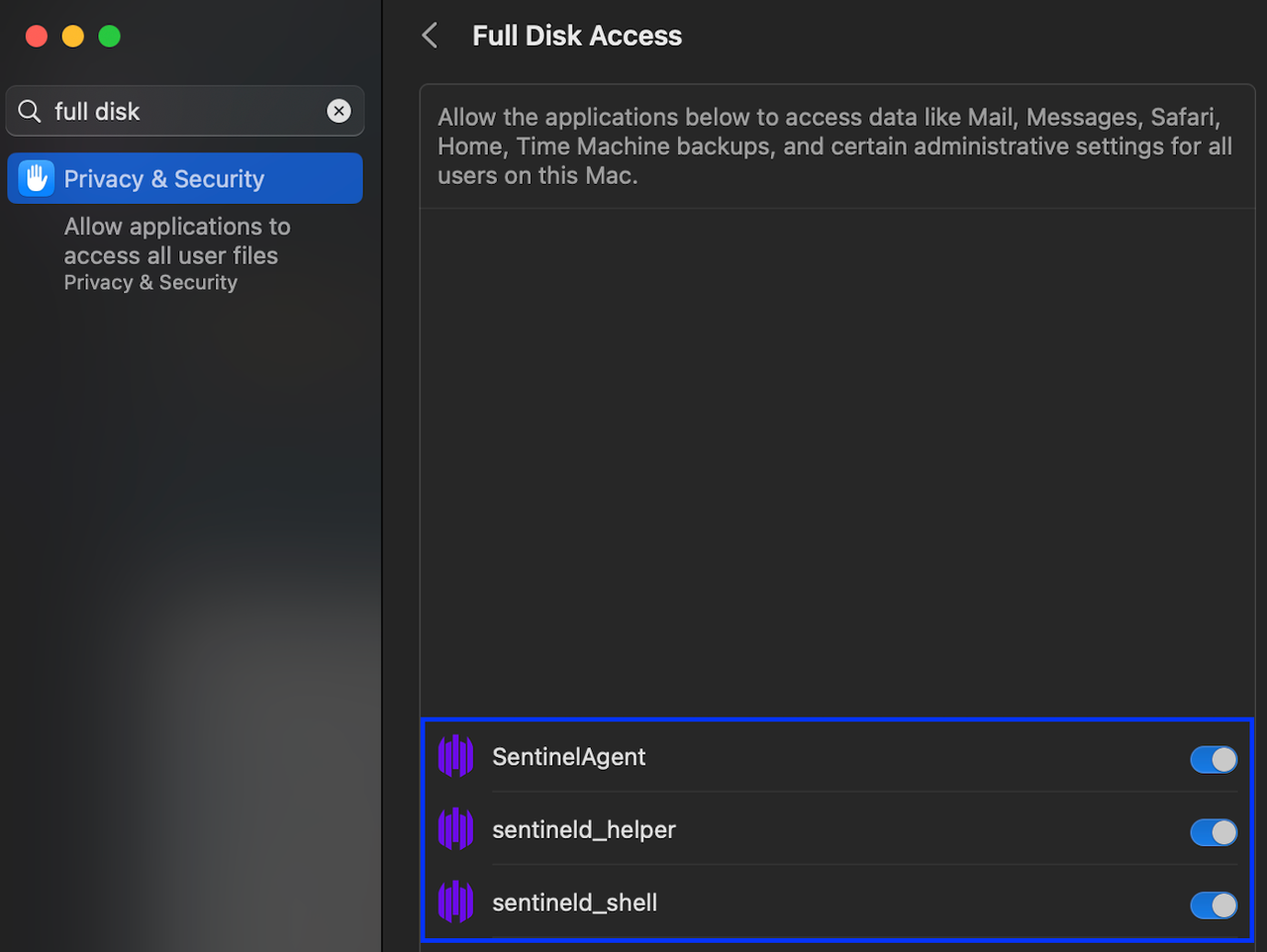Select the sentineld_shell row label
This screenshot has height=952, width=1267.
point(575,904)
